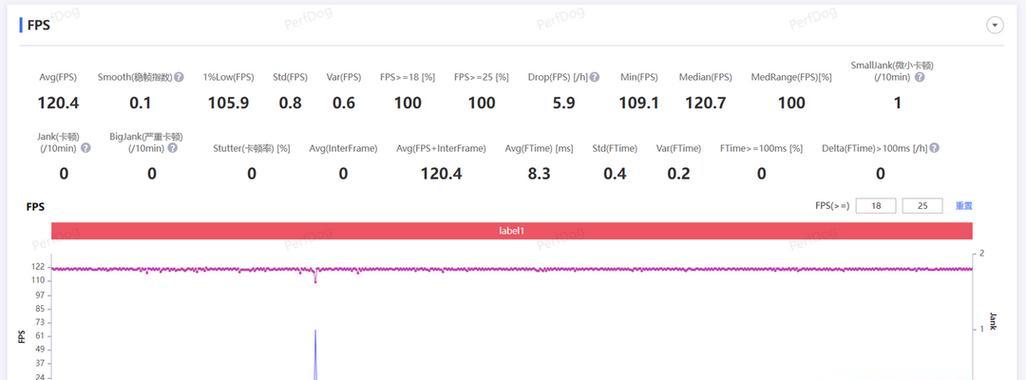This screenshot has width=1026, height=380.
Task: Click the Avg(FPS) value 120.4
Action: point(58,103)
